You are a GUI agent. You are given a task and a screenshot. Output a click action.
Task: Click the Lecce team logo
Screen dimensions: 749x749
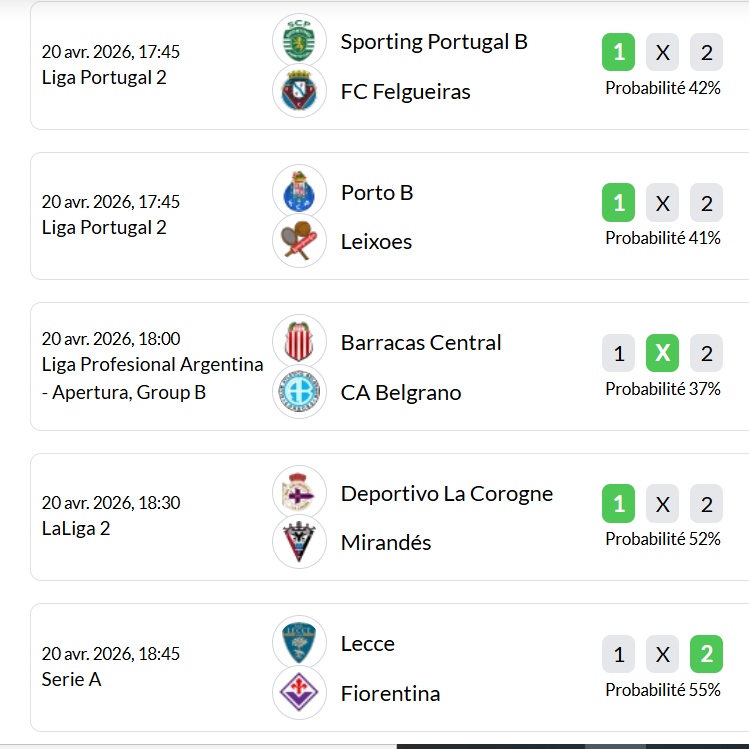(x=299, y=643)
